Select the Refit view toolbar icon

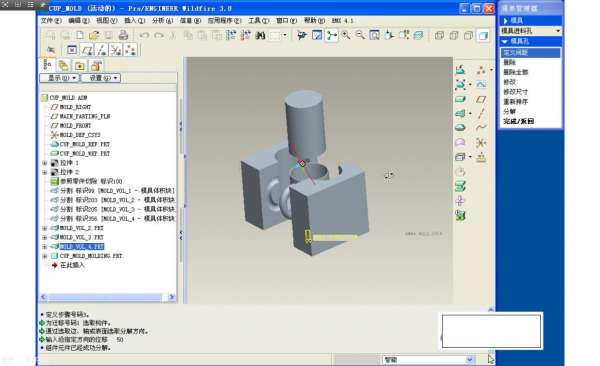(x=375, y=35)
